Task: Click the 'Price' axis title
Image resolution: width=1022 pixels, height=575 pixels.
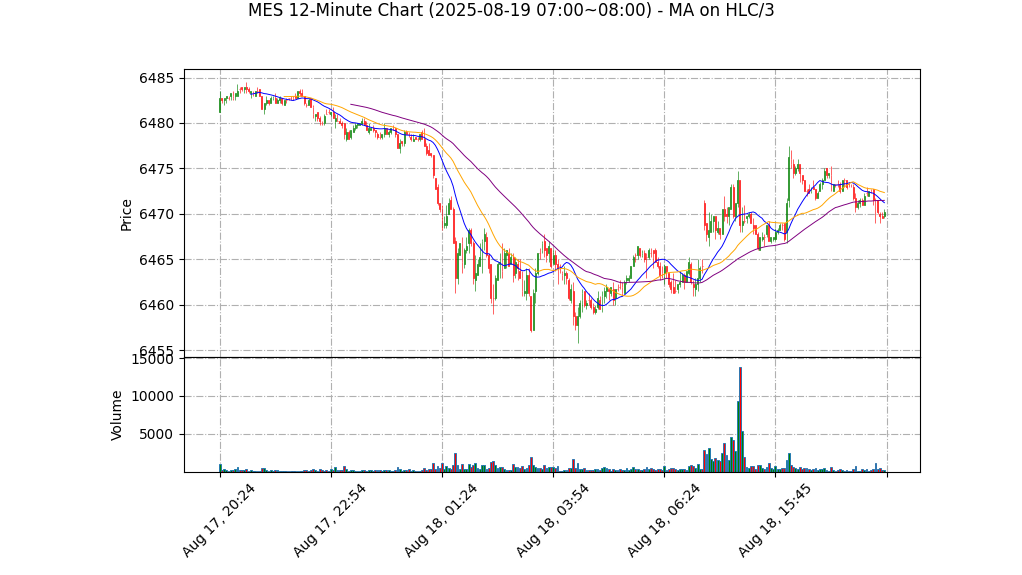Action: 126,215
